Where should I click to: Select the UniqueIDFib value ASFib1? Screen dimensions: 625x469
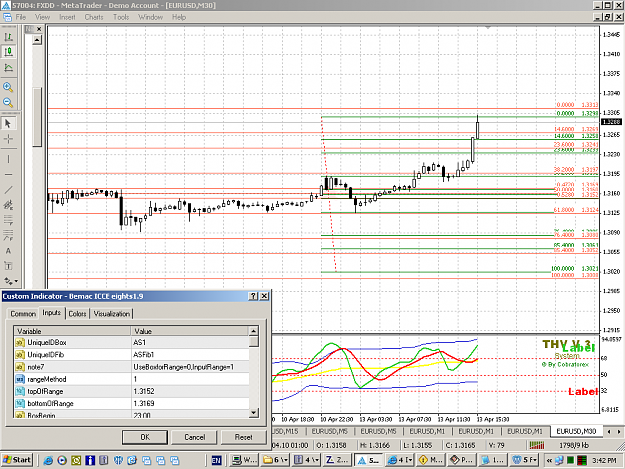191,355
